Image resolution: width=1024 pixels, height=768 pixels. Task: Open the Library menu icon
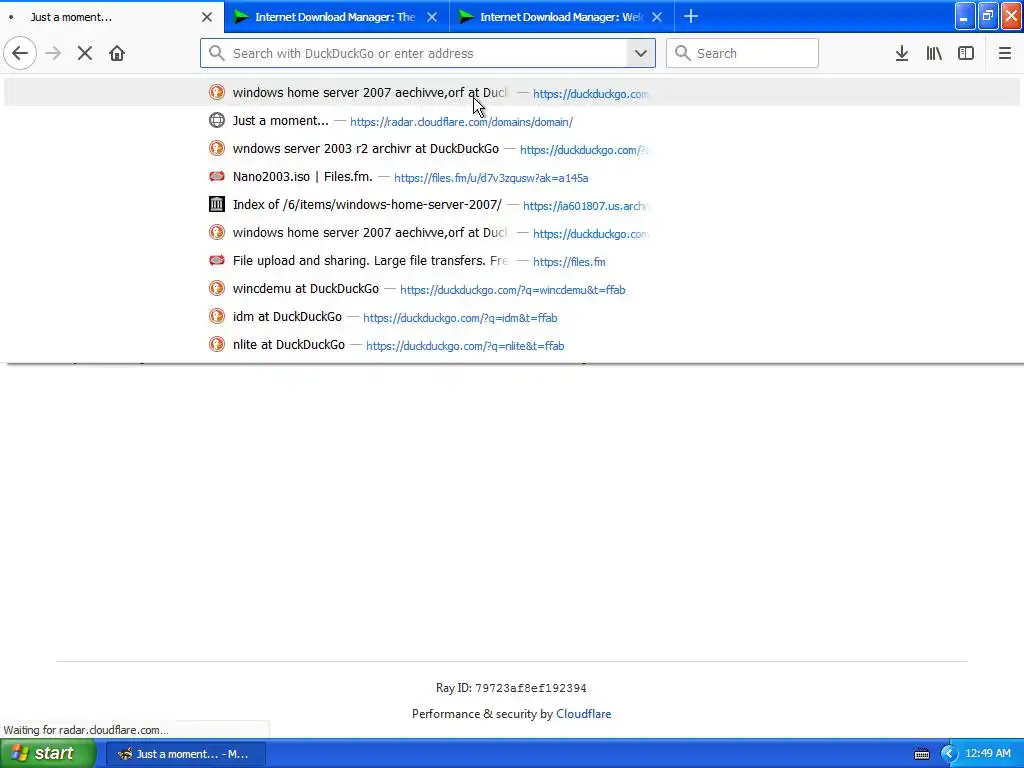tap(934, 53)
